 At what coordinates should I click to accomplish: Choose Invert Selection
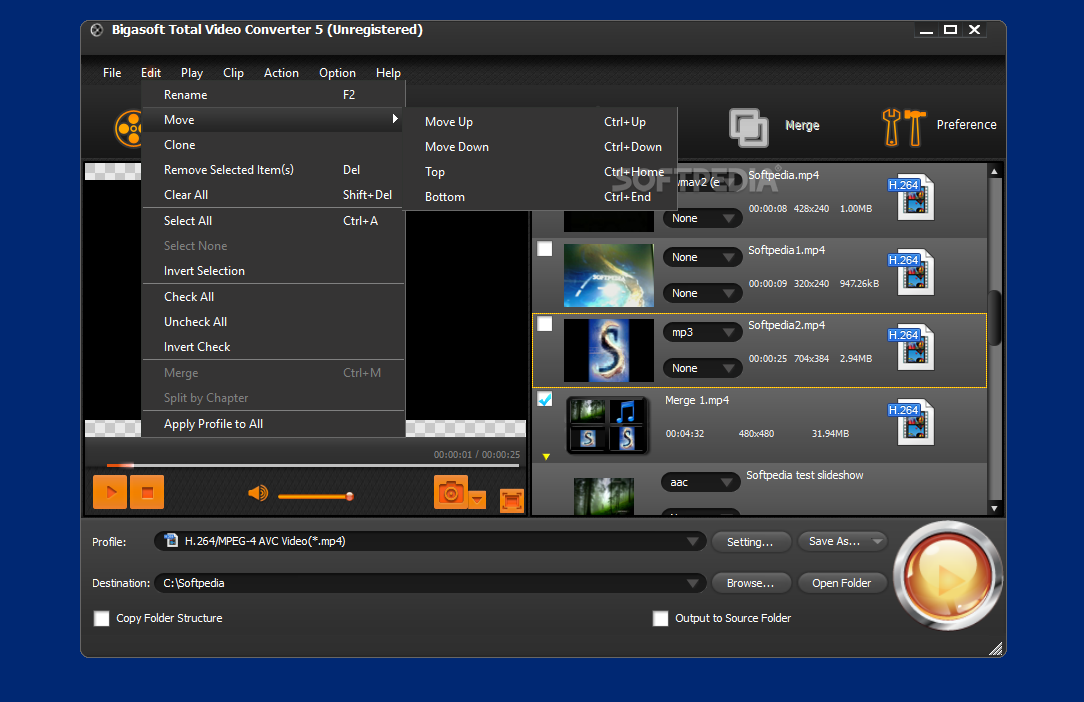click(x=273, y=271)
